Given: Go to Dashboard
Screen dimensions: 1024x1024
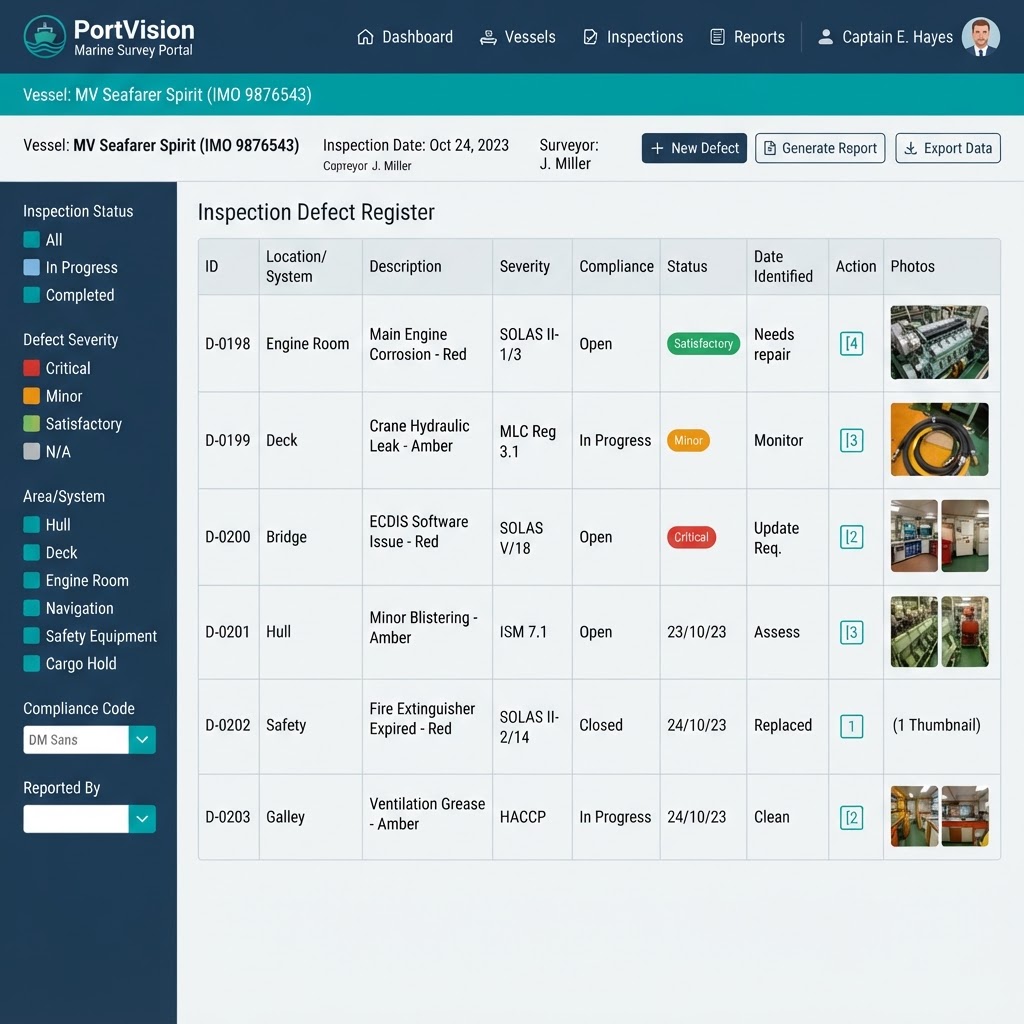Looking at the screenshot, I should (405, 37).
